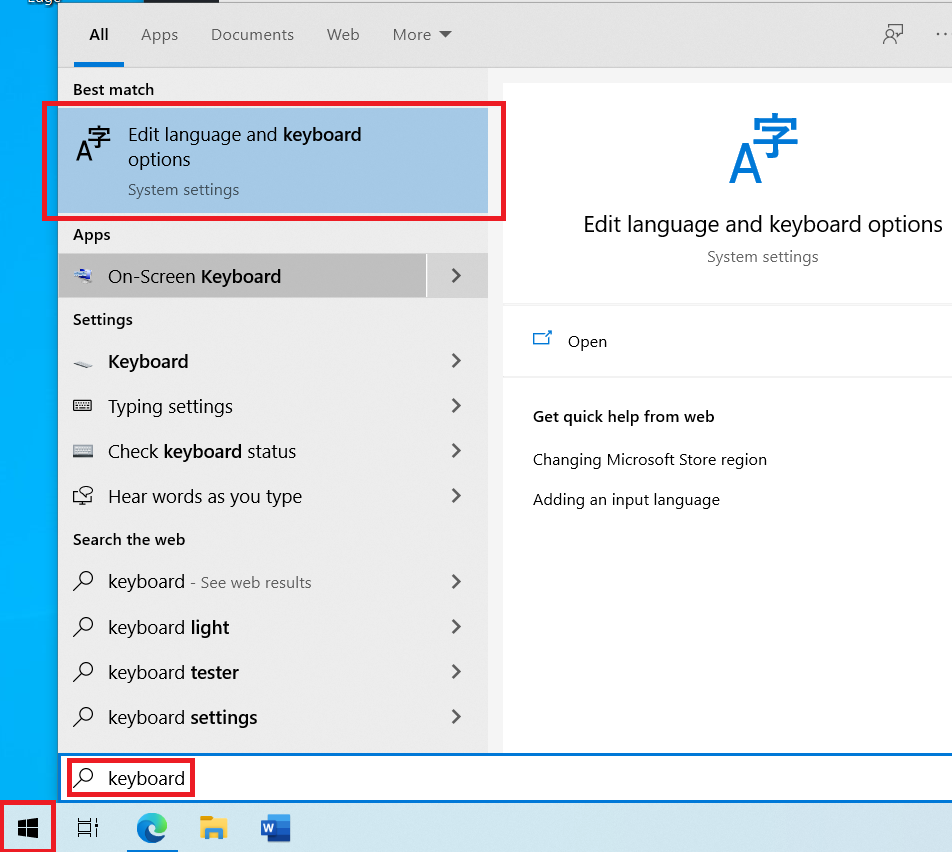This screenshot has width=952, height=852.
Task: Open File Explorer from the taskbar
Action: (x=213, y=827)
